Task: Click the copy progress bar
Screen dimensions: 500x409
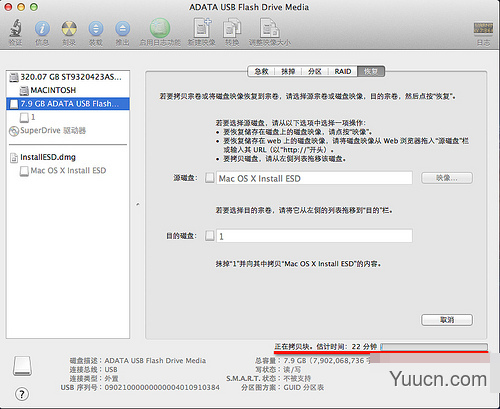Action: click(x=434, y=347)
